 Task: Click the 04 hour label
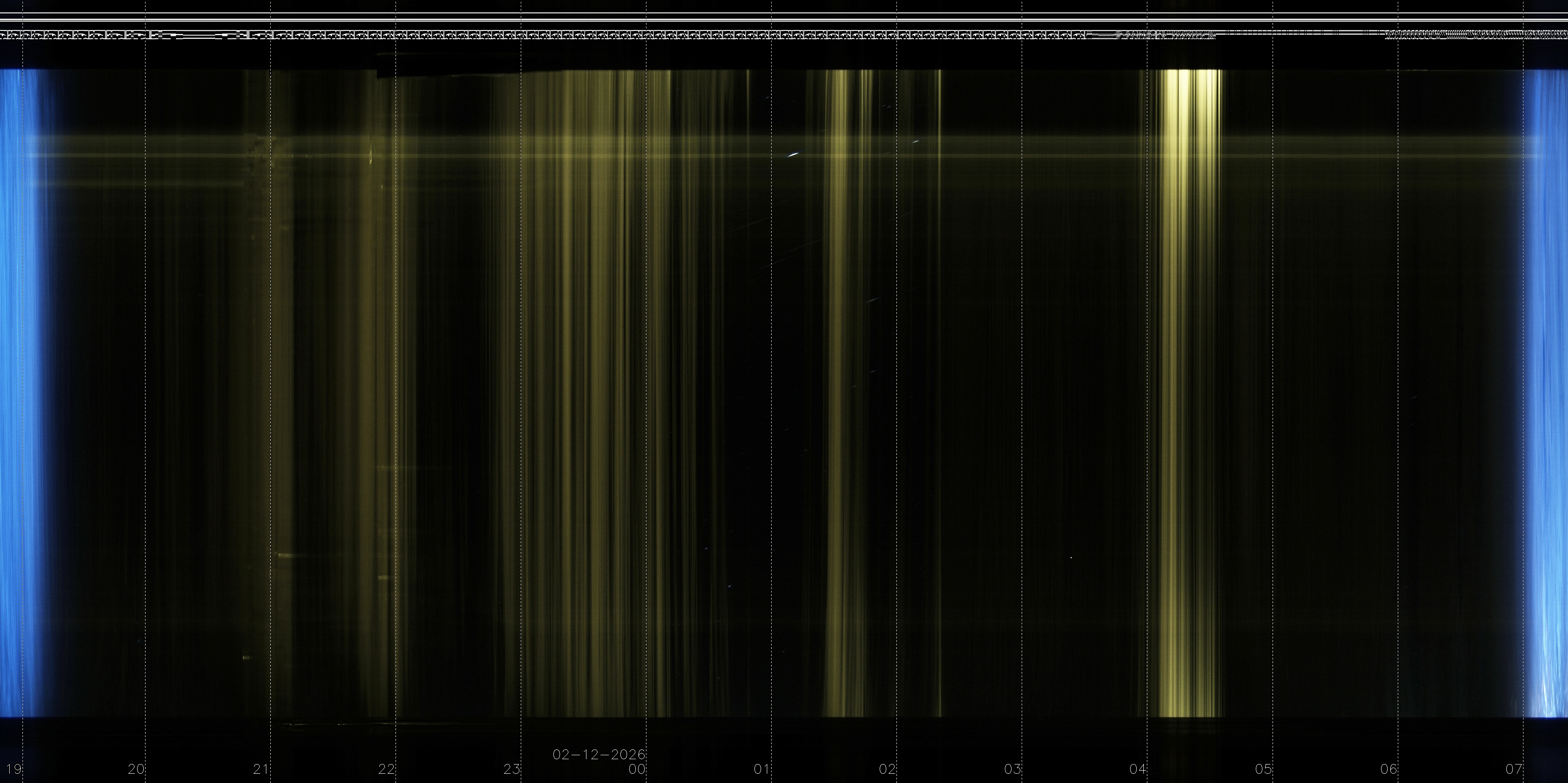coord(1138,769)
